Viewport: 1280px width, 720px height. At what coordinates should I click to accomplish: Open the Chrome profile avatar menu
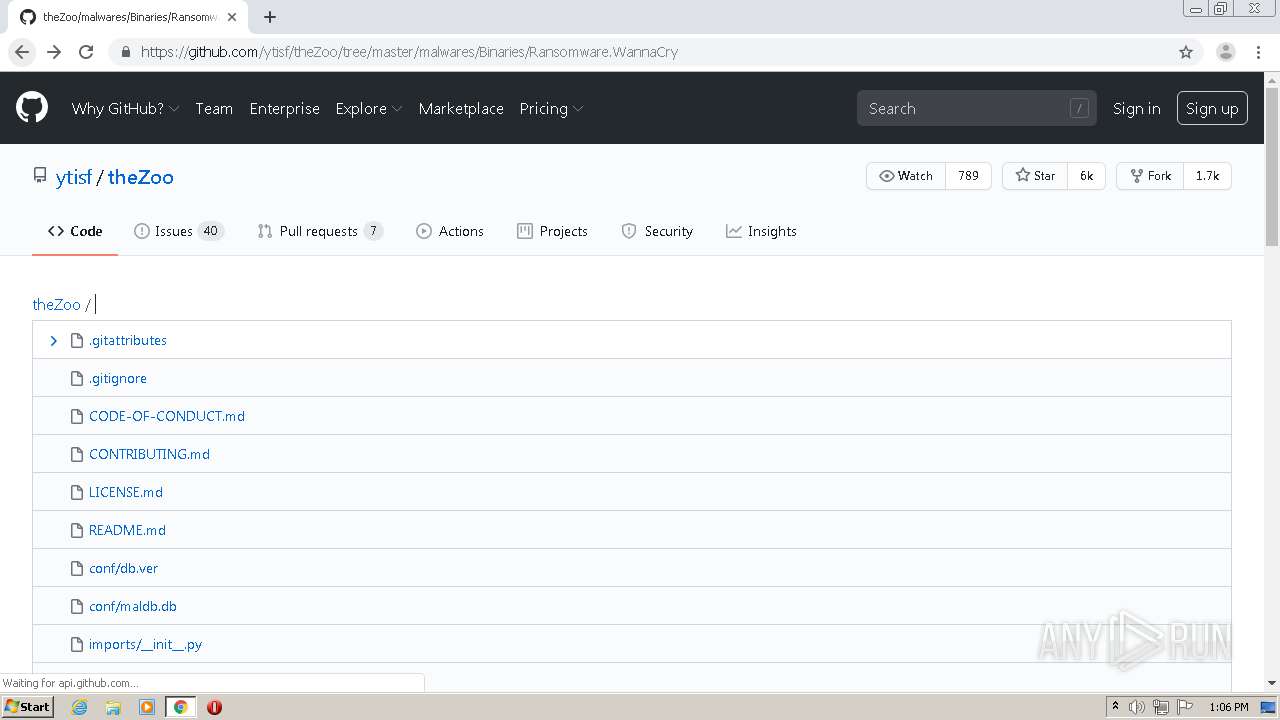pos(1225,52)
